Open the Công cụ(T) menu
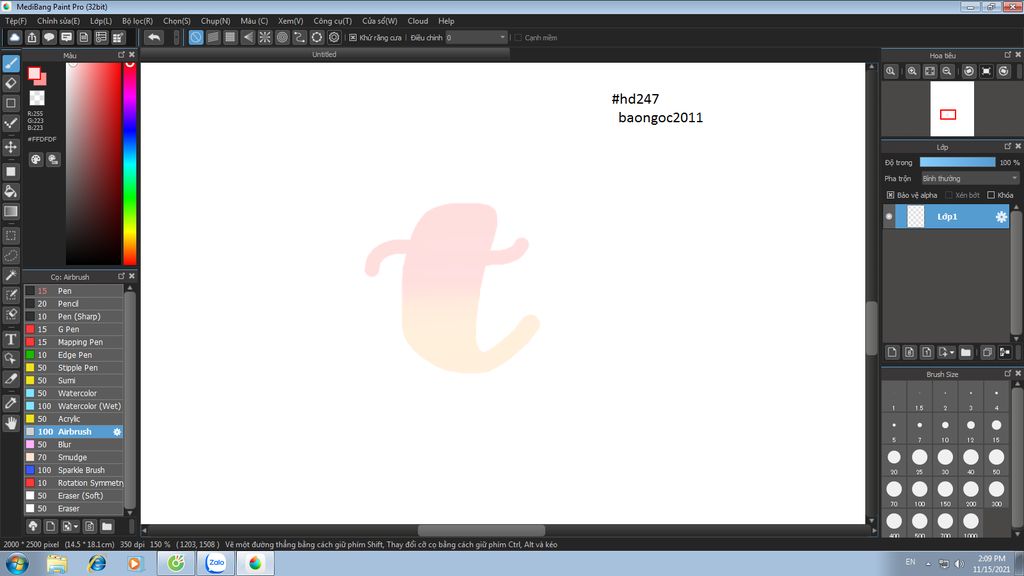The image size is (1024, 576). tap(332, 21)
